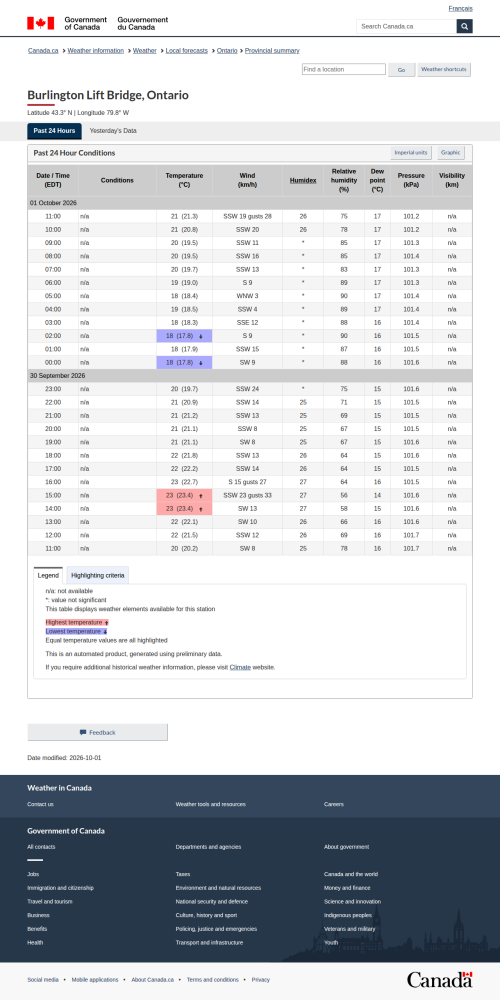Click the 30 September 2026 date row

tap(250, 376)
